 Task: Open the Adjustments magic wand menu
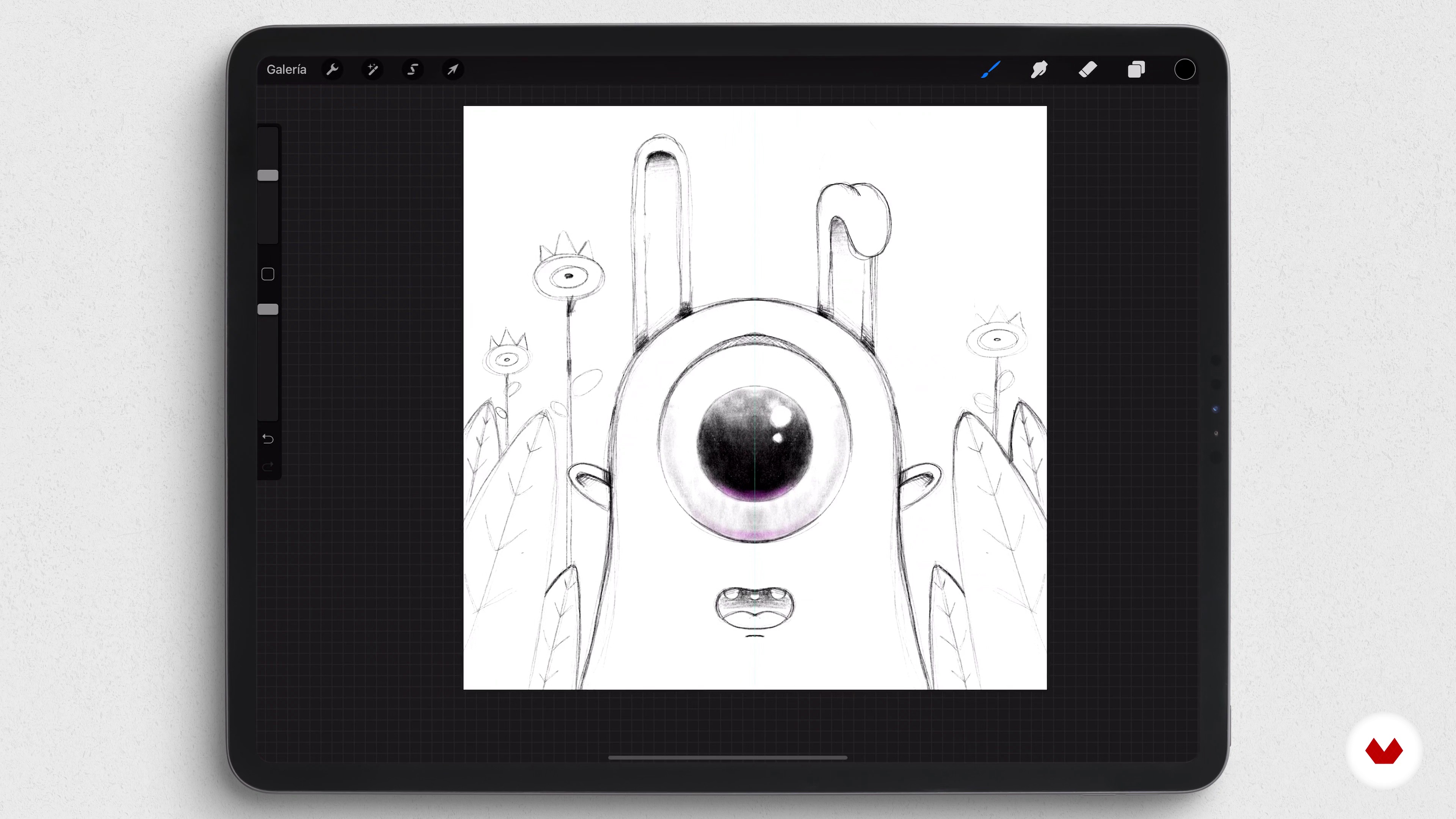(x=372, y=69)
